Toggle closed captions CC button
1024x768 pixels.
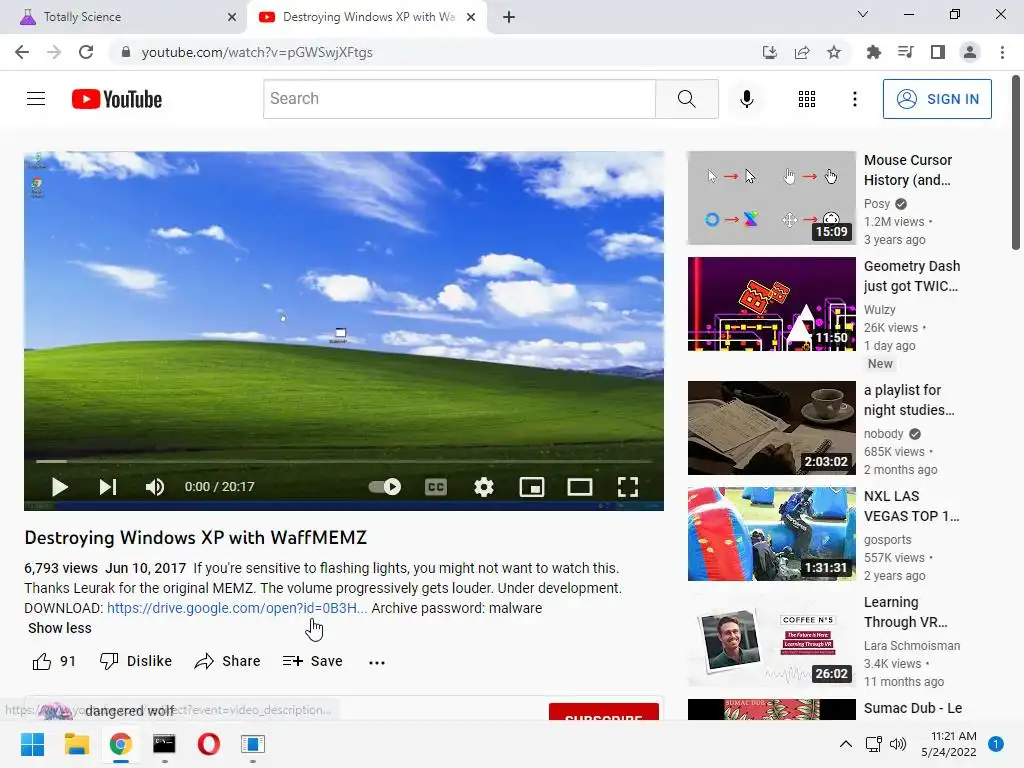coord(436,487)
